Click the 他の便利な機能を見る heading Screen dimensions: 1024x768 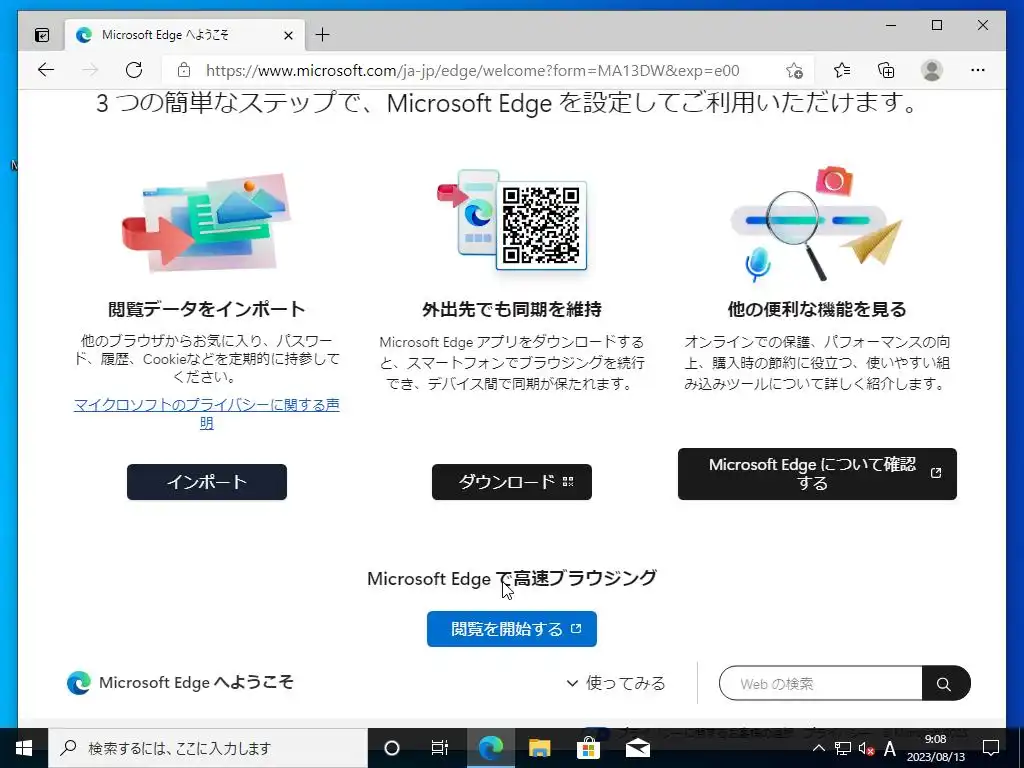click(x=817, y=309)
